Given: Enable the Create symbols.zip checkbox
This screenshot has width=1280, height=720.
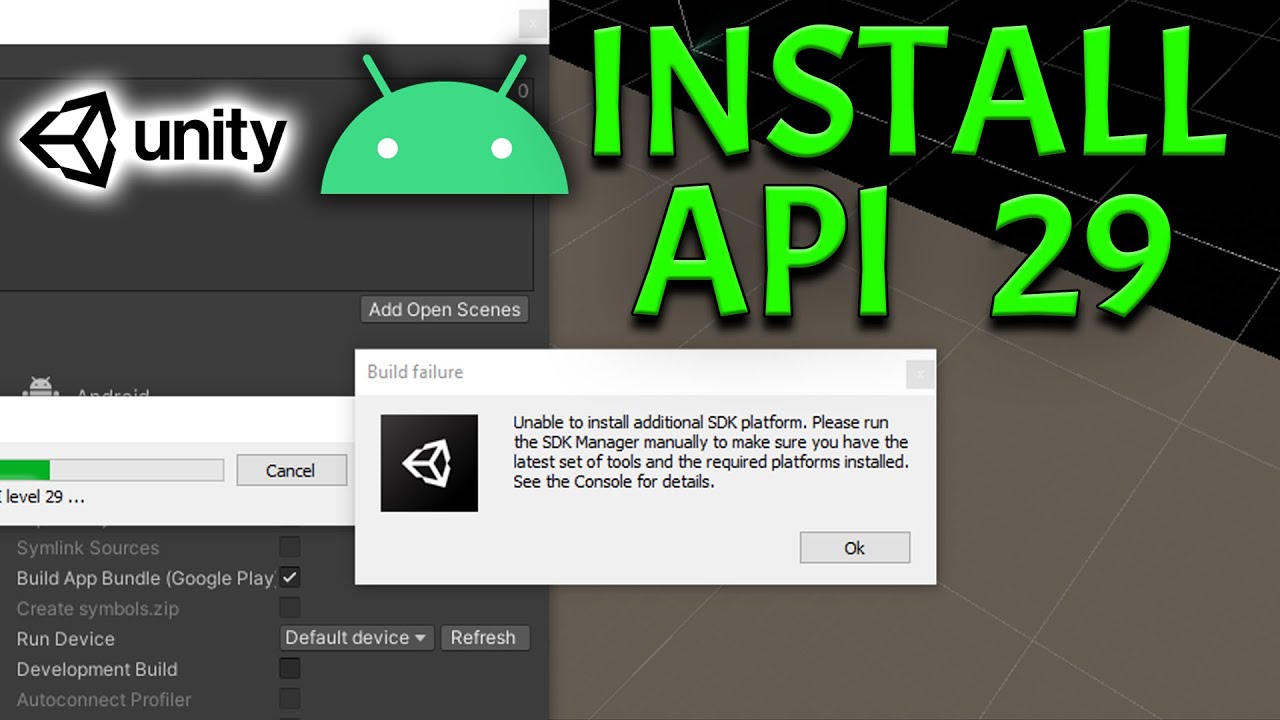Looking at the screenshot, I should tap(290, 608).
